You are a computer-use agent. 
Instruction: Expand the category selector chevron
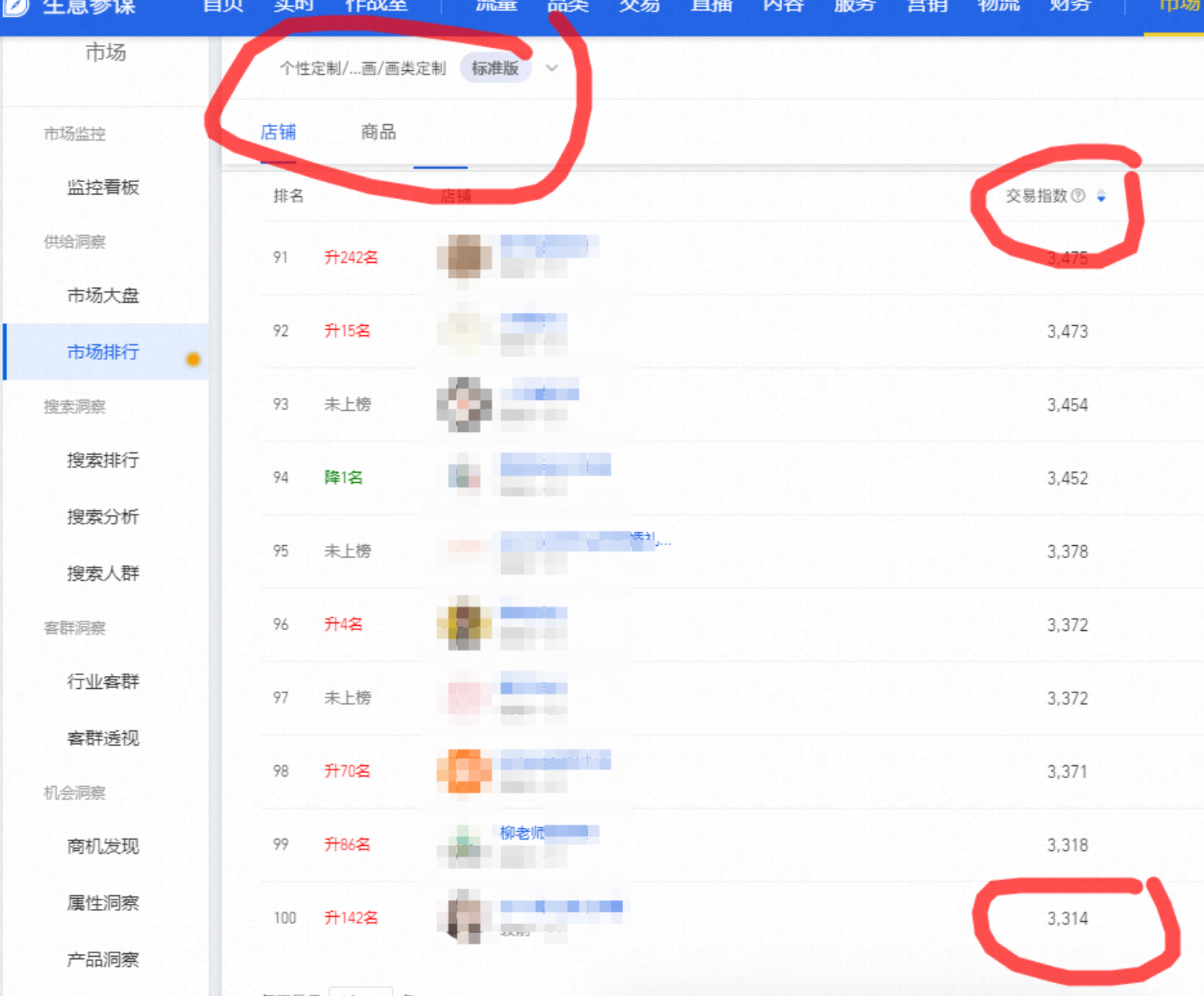click(552, 68)
